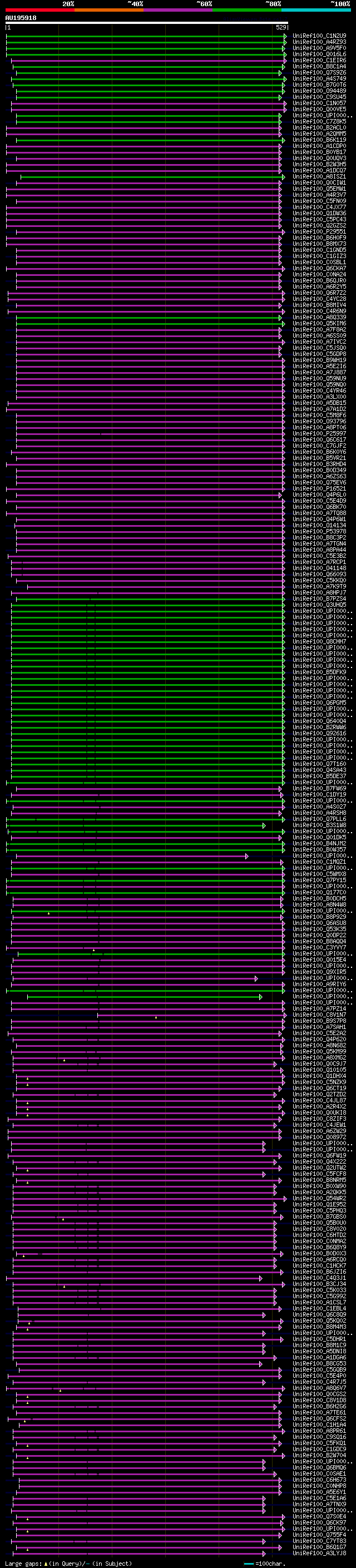
Task: Click label UniRef100_Q01DK5
Action: tap(319, 837)
